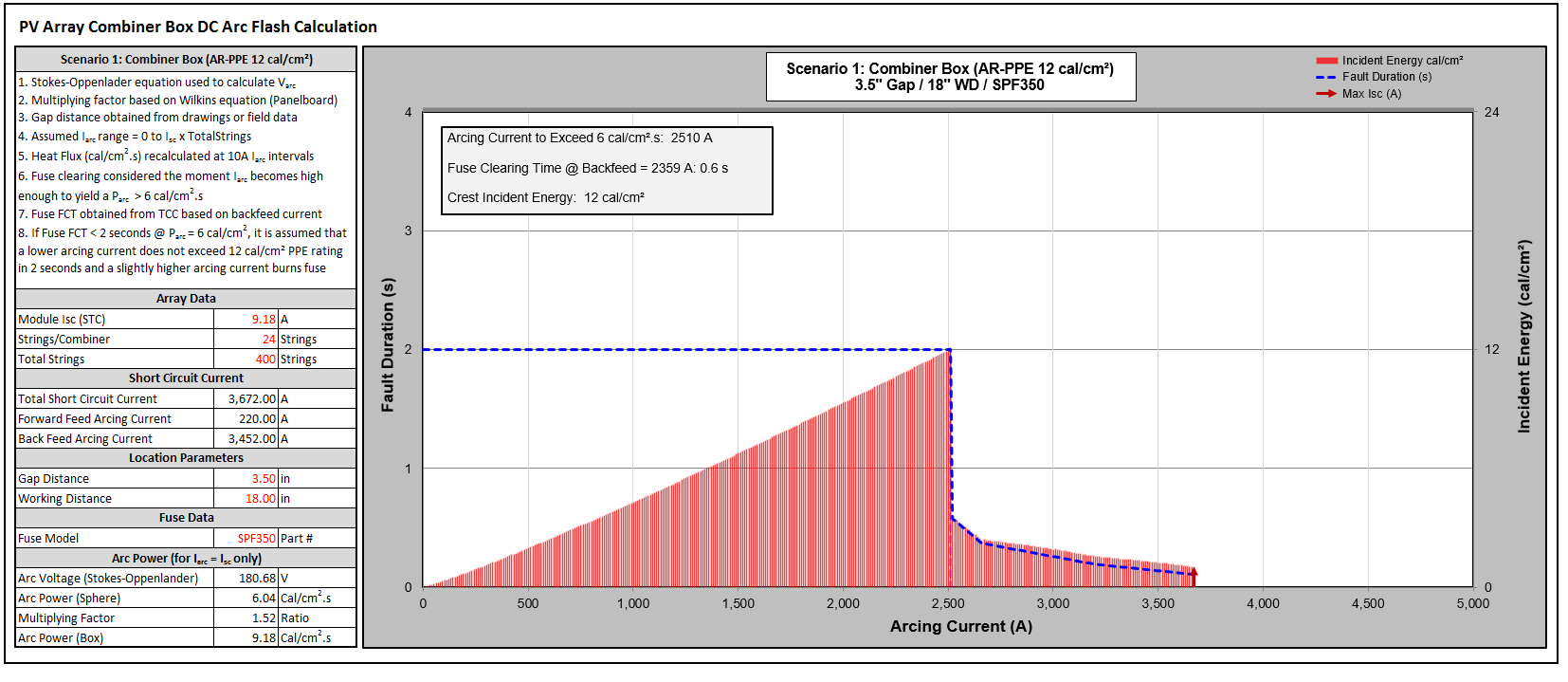
Task: Select the Multiplying Factor 1.52 cell
Action: tap(246, 618)
